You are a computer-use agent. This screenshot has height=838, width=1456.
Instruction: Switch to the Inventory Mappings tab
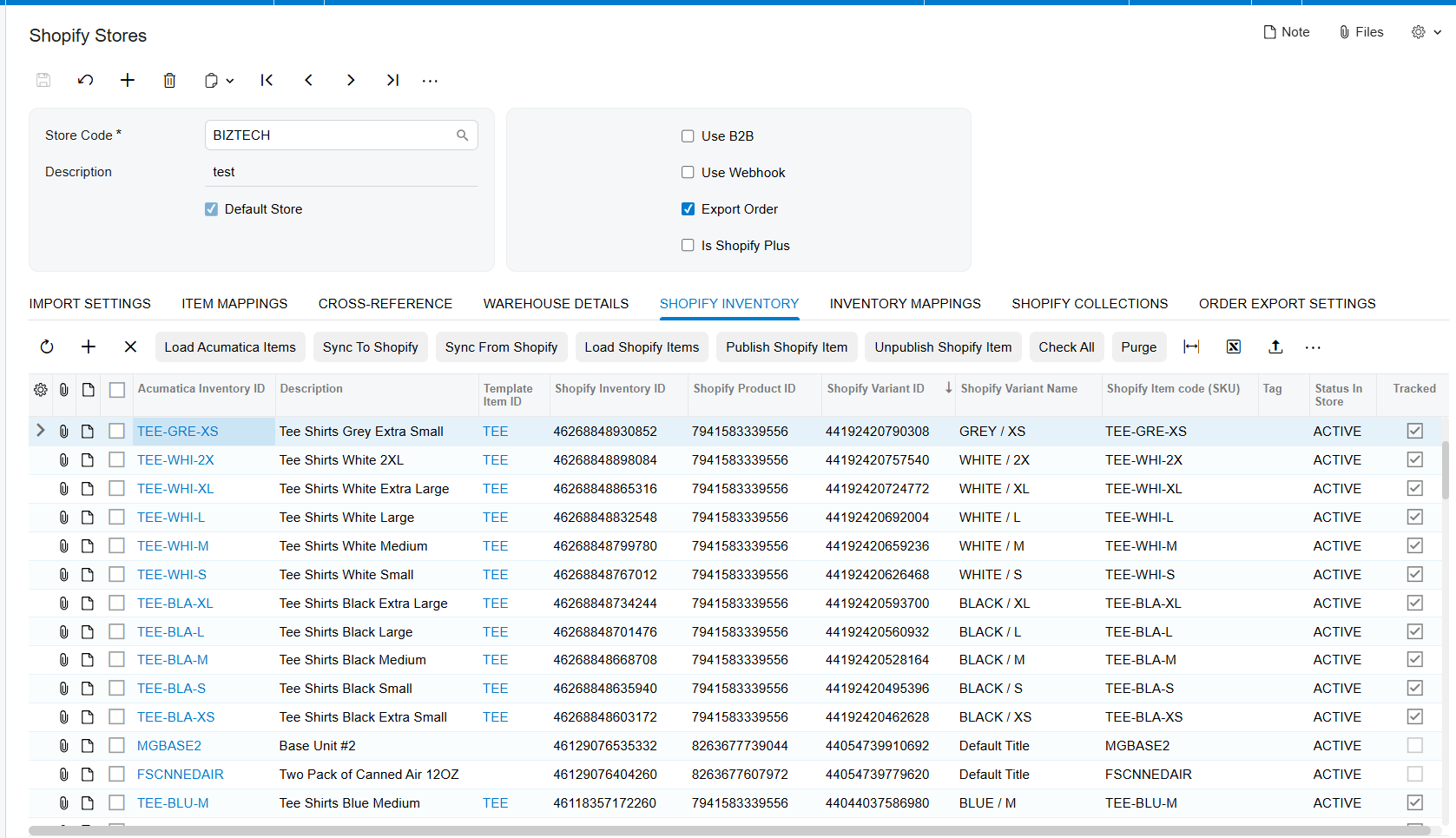(906, 304)
